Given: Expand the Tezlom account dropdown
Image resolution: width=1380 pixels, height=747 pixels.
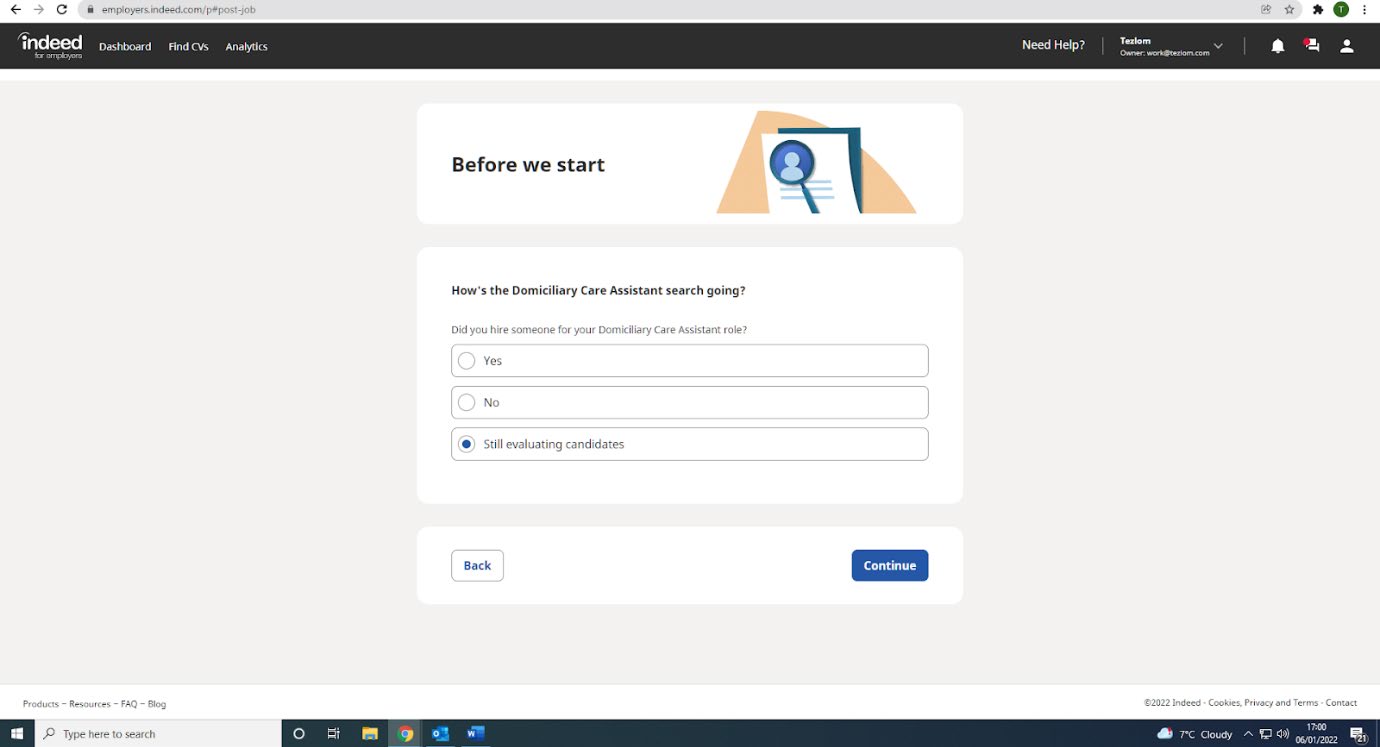Looking at the screenshot, I should pyautogui.click(x=1218, y=46).
